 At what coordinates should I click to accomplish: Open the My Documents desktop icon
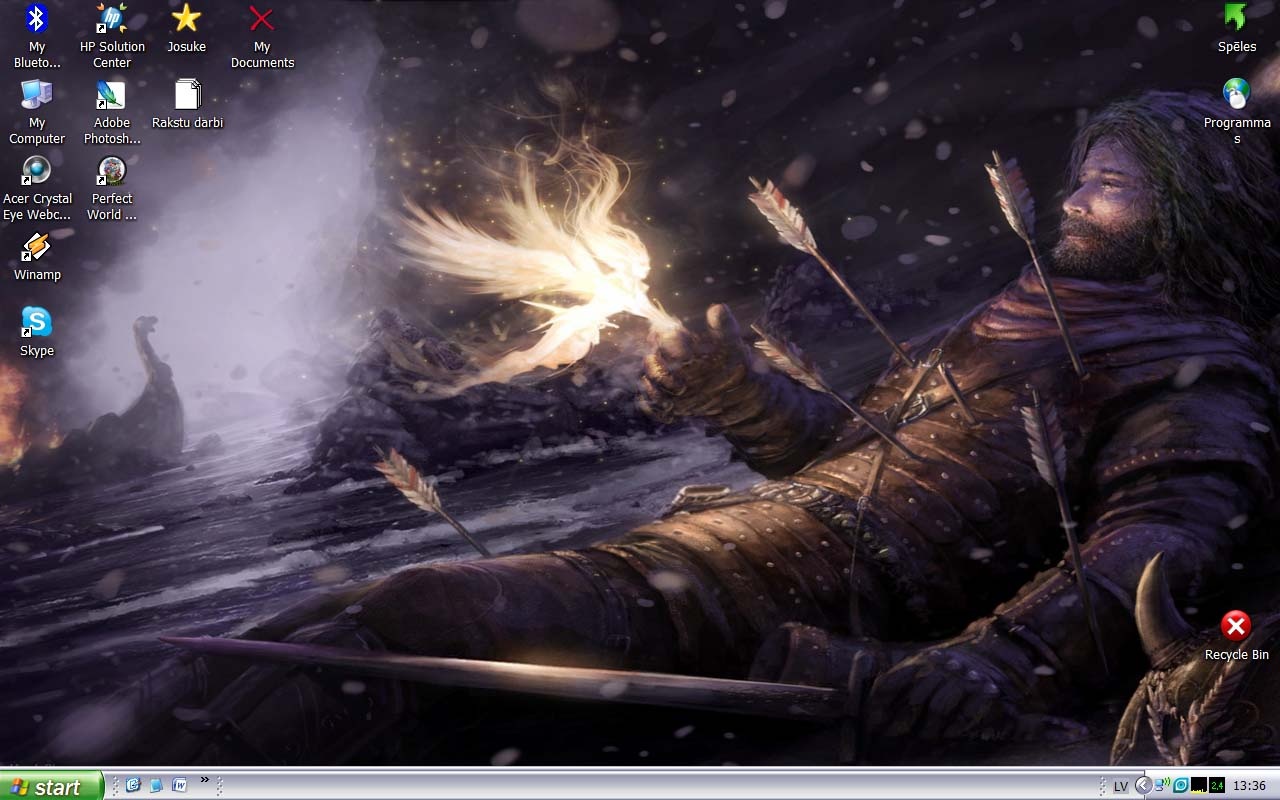(x=262, y=36)
